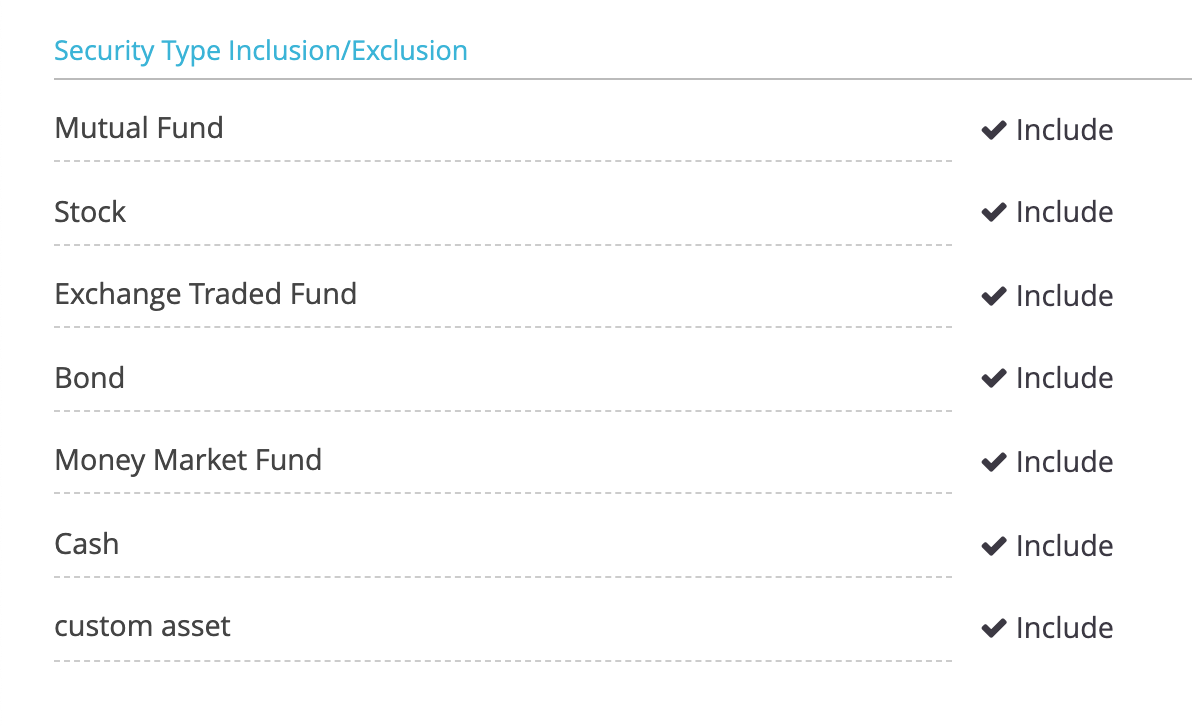Click the checkmark icon next to Bond
The width and height of the screenshot is (1192, 728).
pos(994,378)
